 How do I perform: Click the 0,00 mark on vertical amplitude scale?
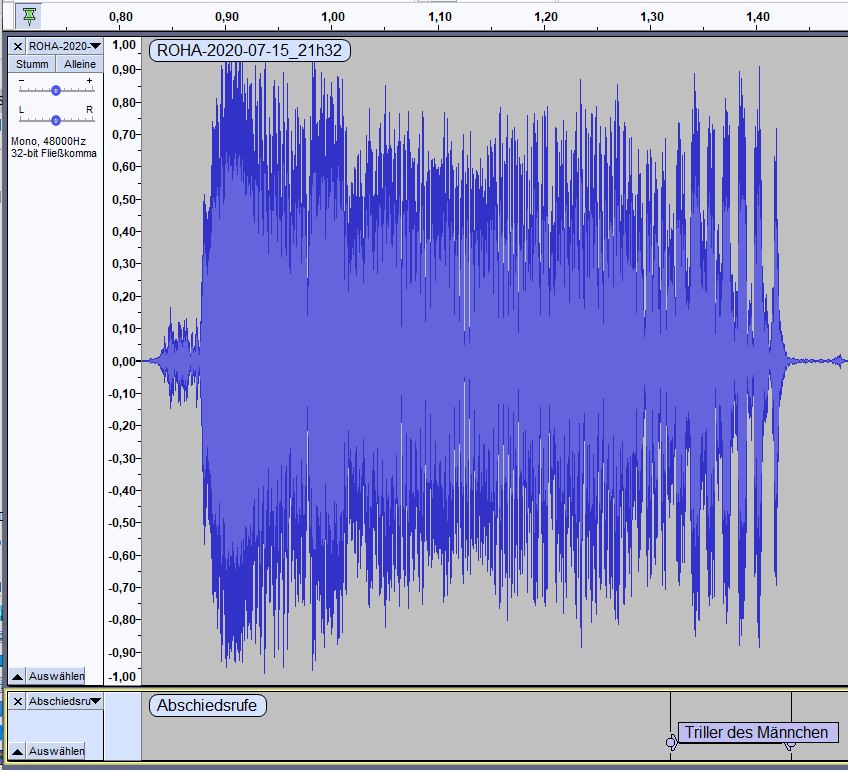pos(123,361)
